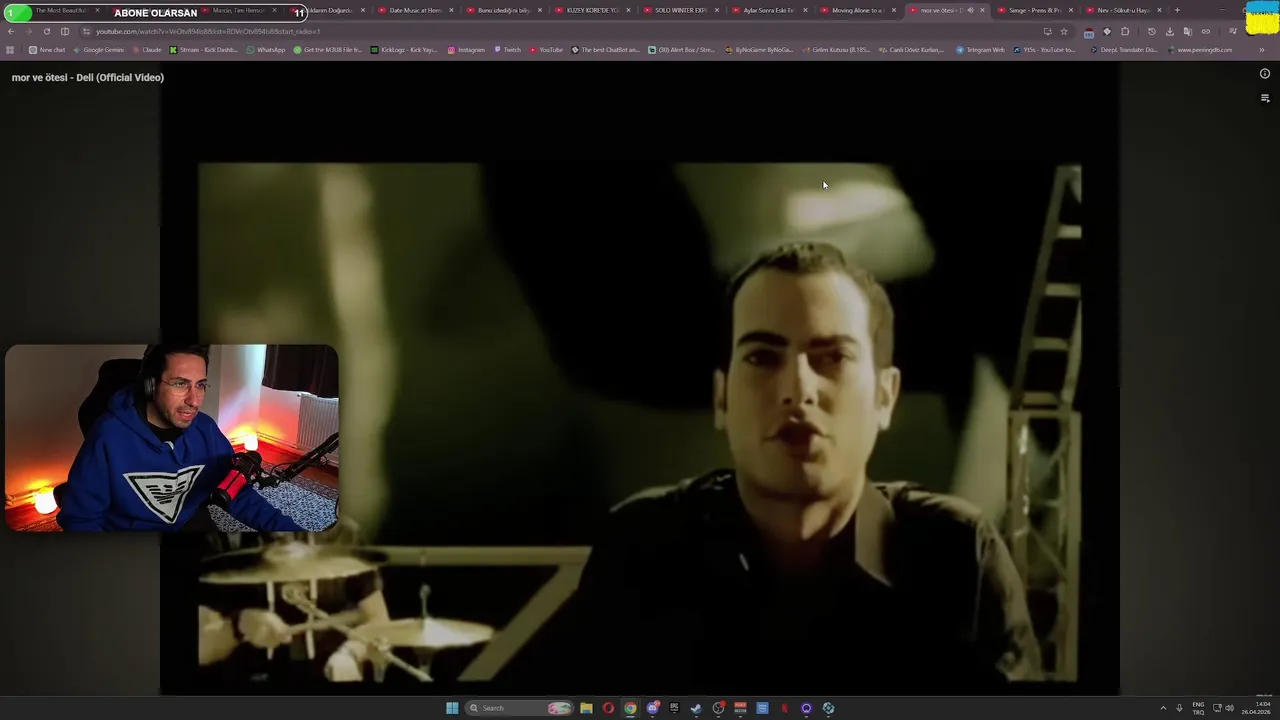The image size is (1280, 720).
Task: Reload the page with the refresh icon
Action: click(46, 31)
